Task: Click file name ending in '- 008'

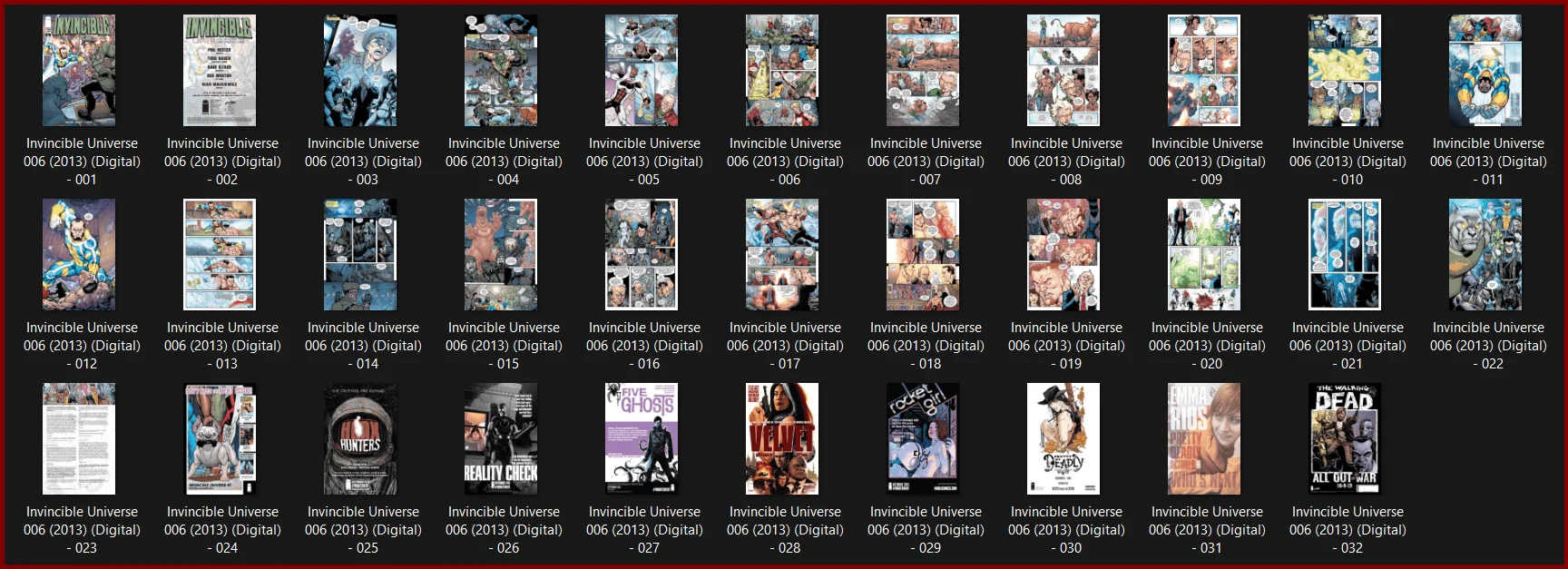Action: [1066, 162]
